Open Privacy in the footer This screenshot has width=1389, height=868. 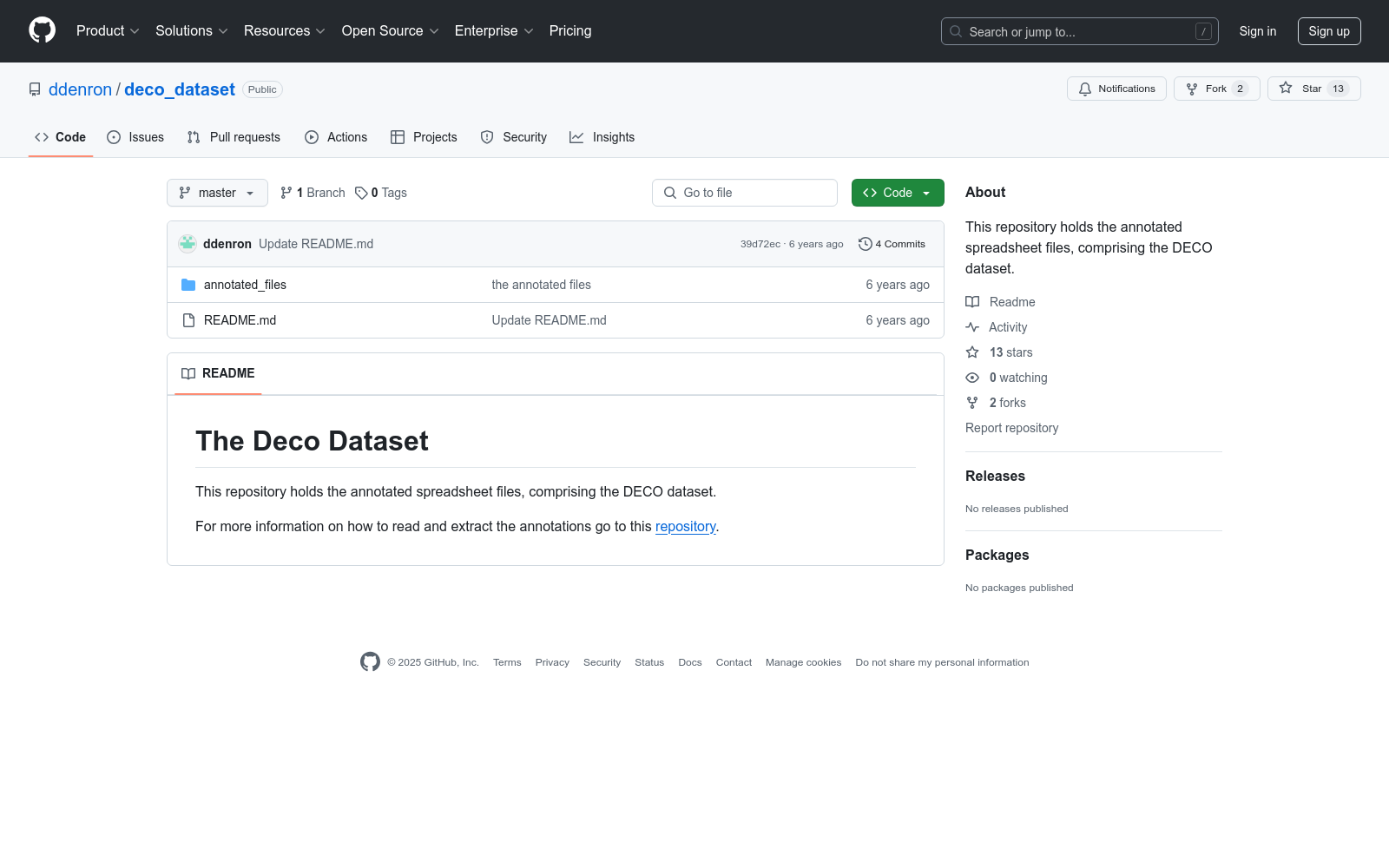pyautogui.click(x=552, y=662)
